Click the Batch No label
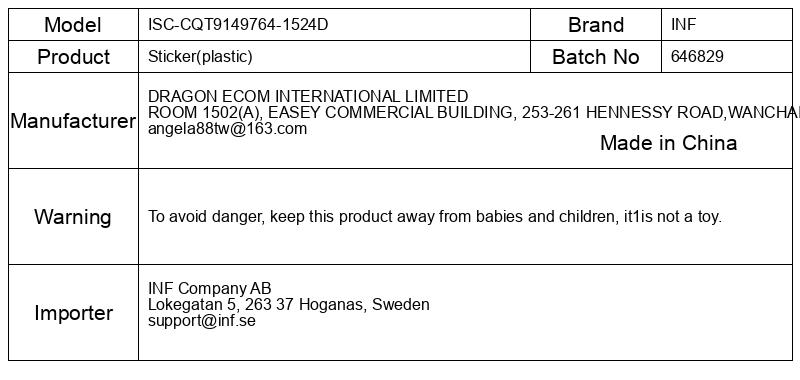The width and height of the screenshot is (800, 380). tap(596, 57)
